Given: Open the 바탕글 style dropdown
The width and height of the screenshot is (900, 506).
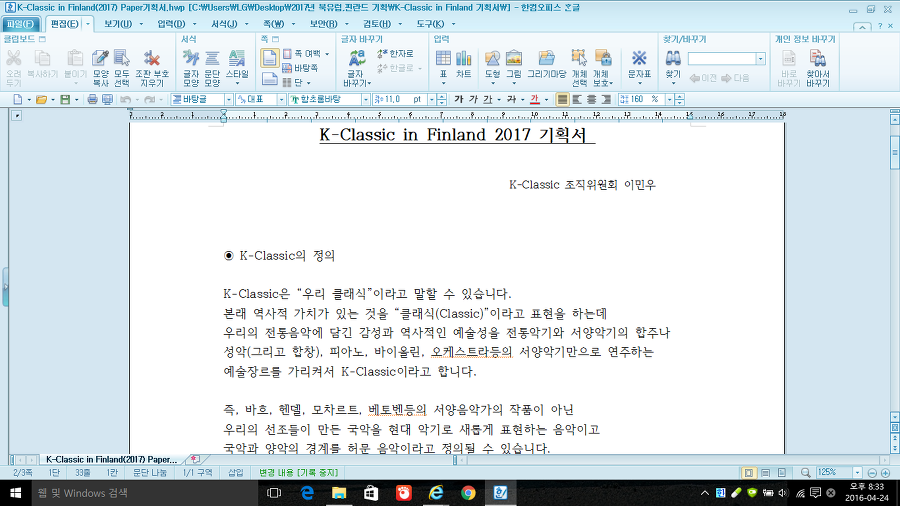Looking at the screenshot, I should click(228, 99).
